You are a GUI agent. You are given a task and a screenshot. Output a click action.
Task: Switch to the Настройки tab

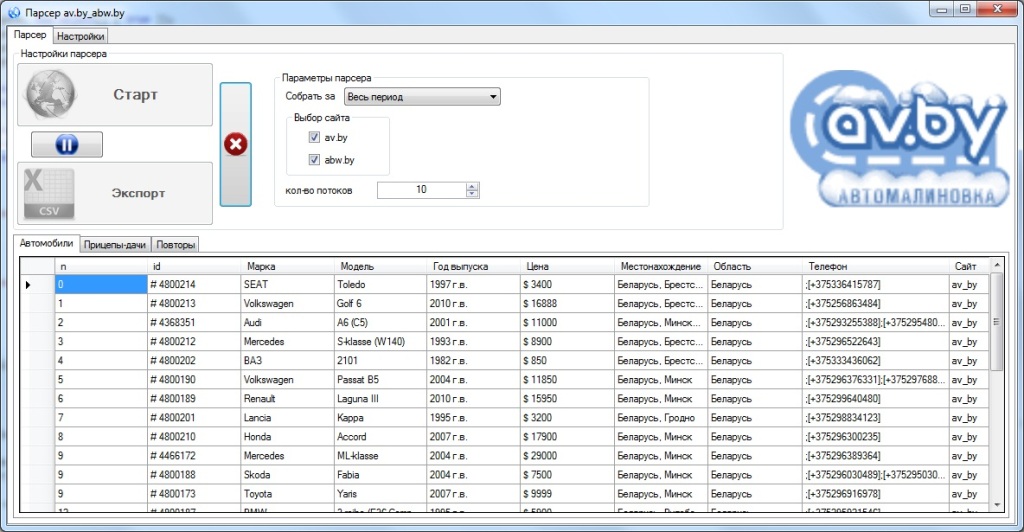(80, 37)
